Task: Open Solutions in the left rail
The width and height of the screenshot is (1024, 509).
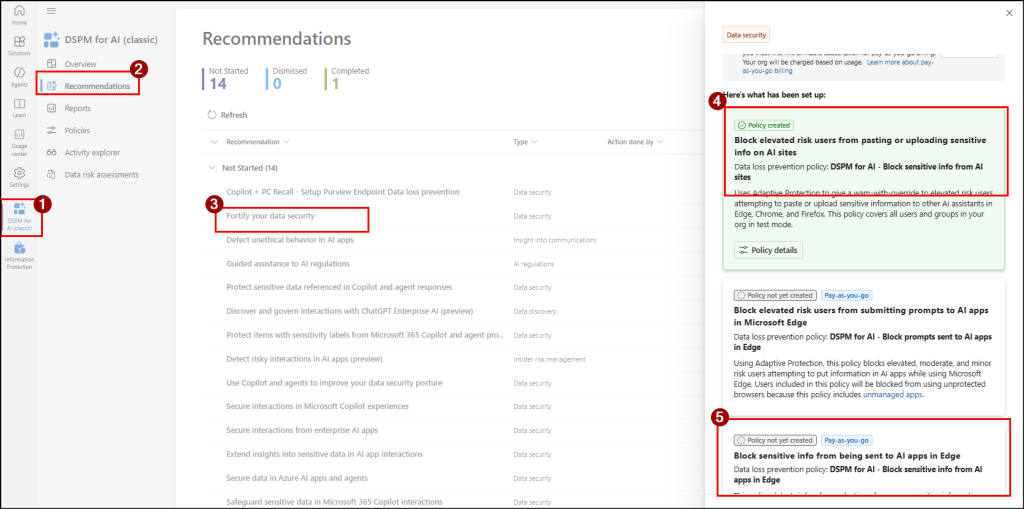Action: [20, 46]
